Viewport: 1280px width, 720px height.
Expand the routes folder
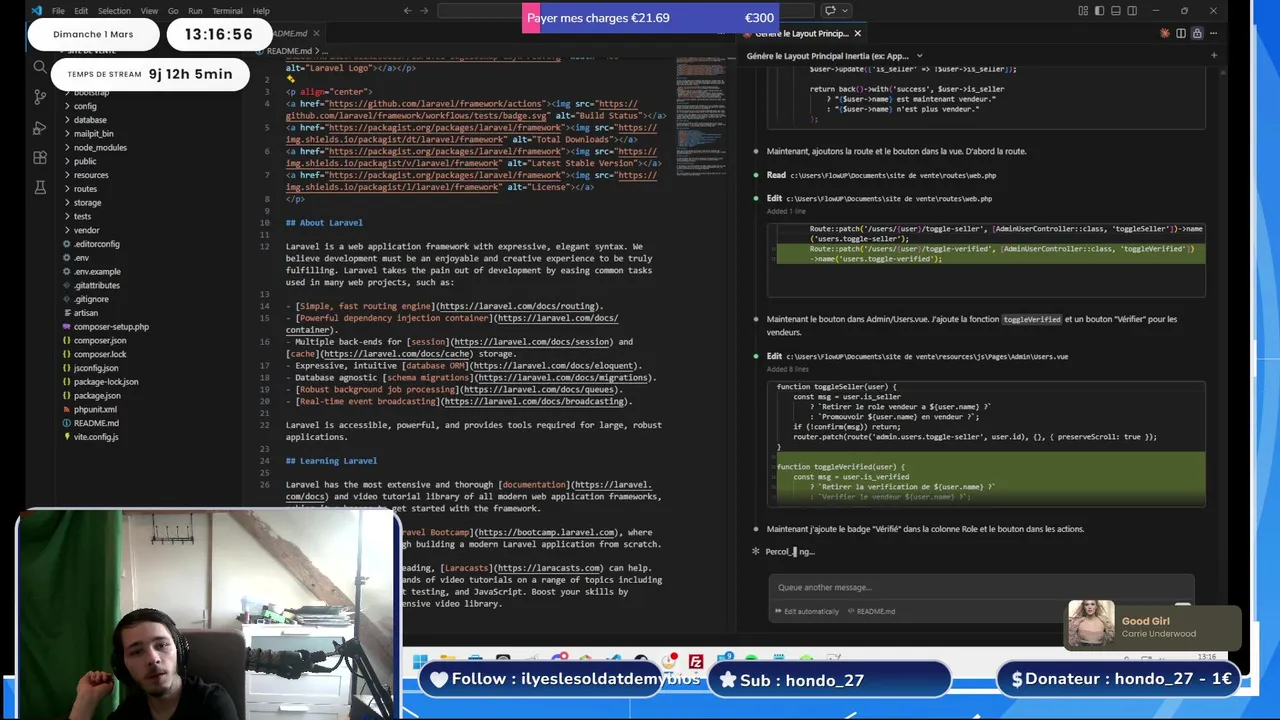(85, 189)
